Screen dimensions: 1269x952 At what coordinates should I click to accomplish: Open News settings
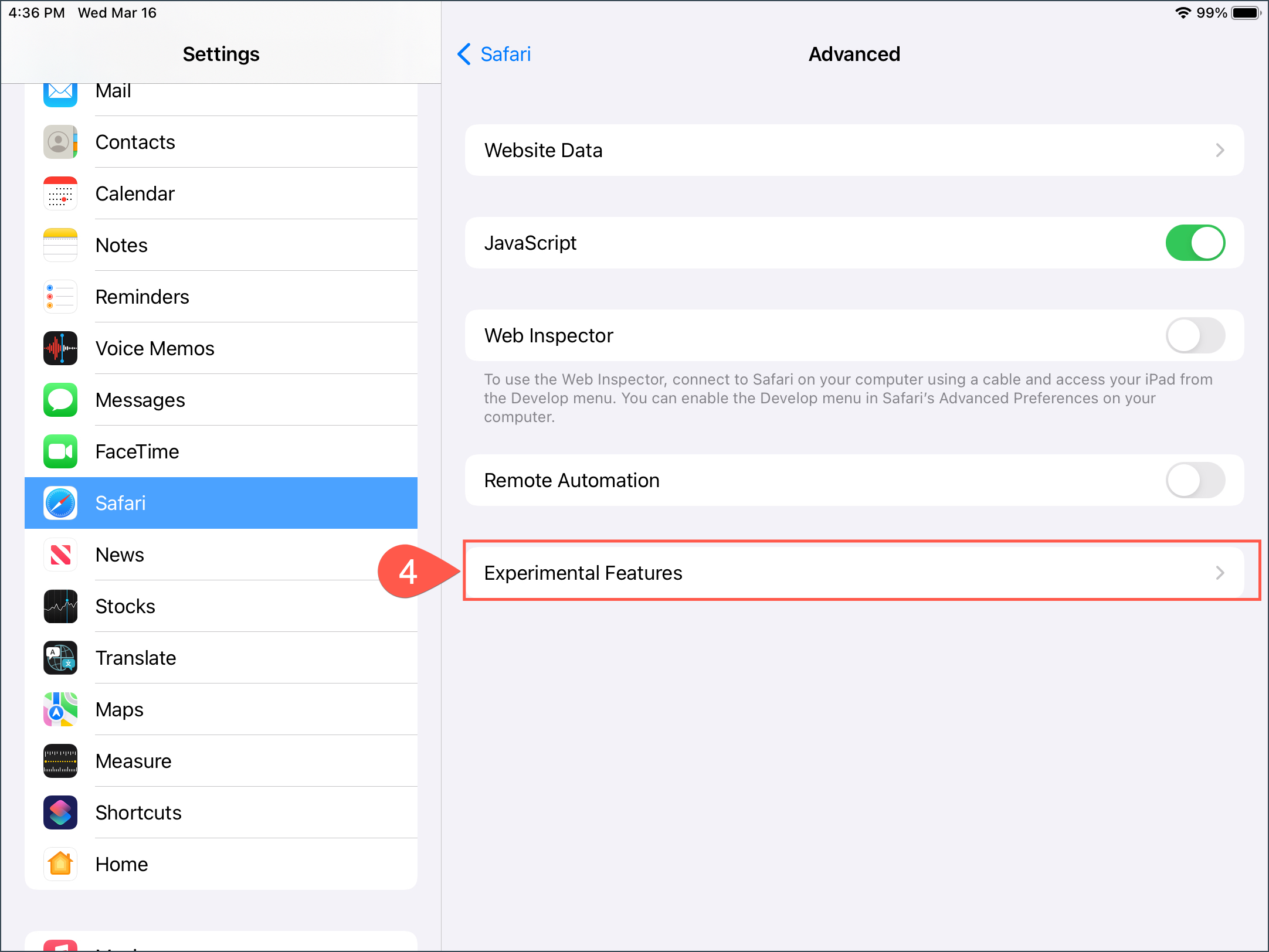click(x=221, y=555)
